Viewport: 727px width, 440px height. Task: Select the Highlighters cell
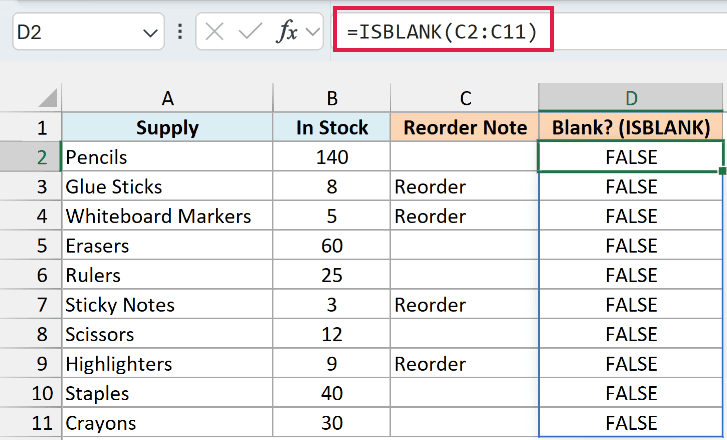(x=167, y=364)
